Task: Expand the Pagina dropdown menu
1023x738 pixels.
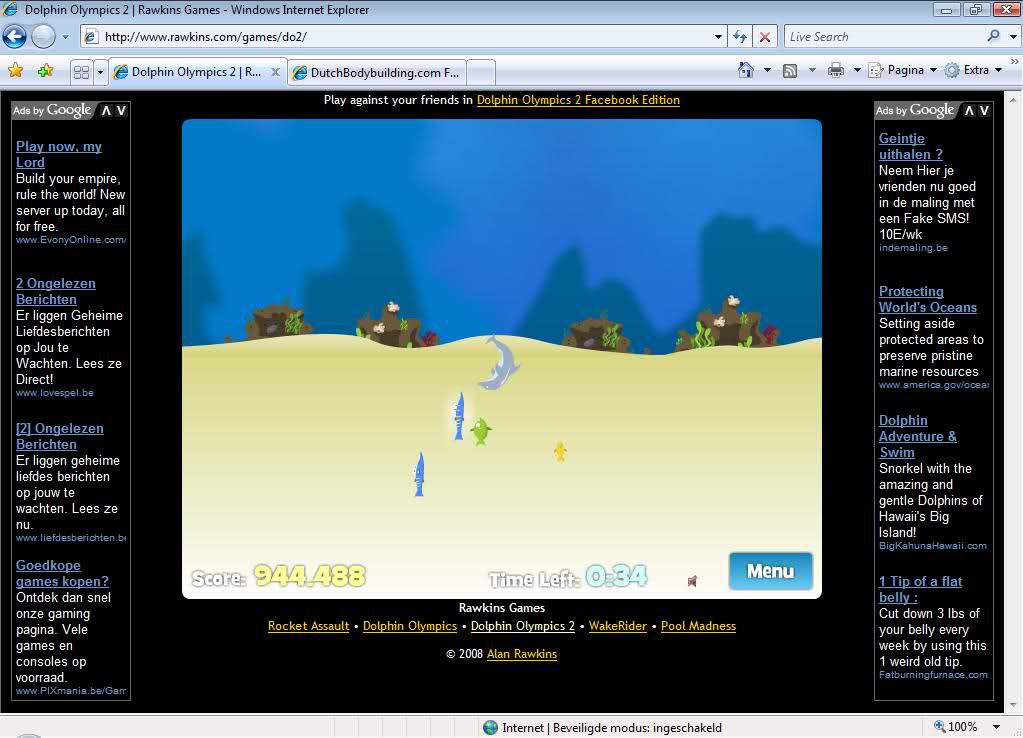Action: pyautogui.click(x=904, y=70)
